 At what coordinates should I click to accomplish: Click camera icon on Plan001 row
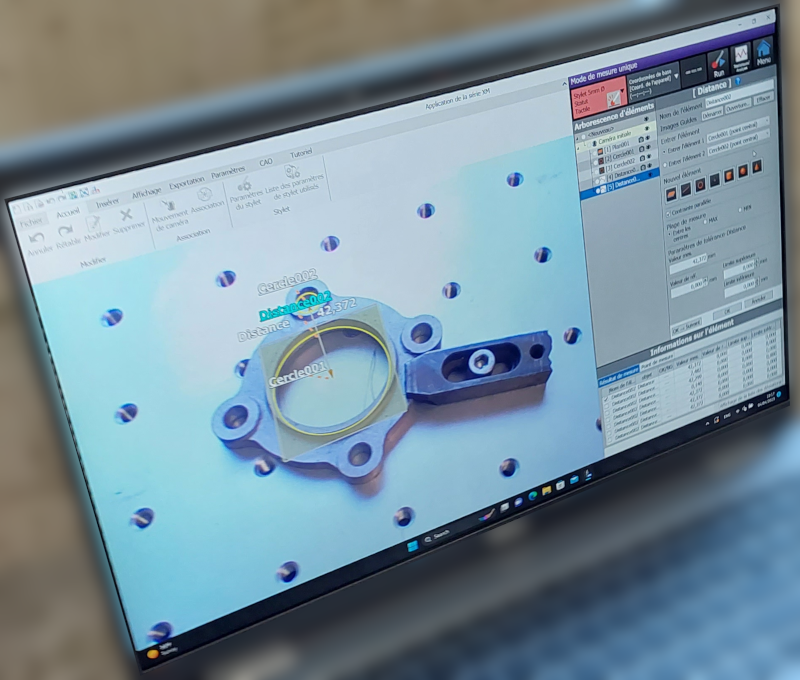point(641,140)
